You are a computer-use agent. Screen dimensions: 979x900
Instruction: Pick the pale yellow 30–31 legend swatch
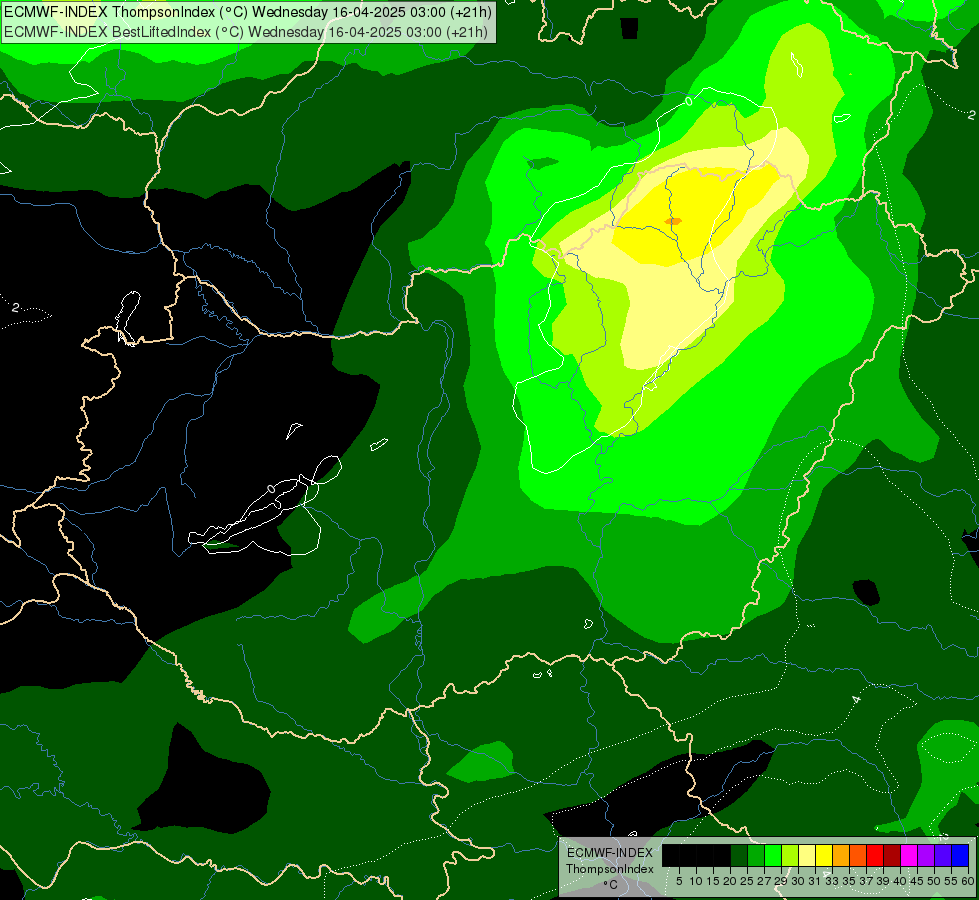coord(807,855)
